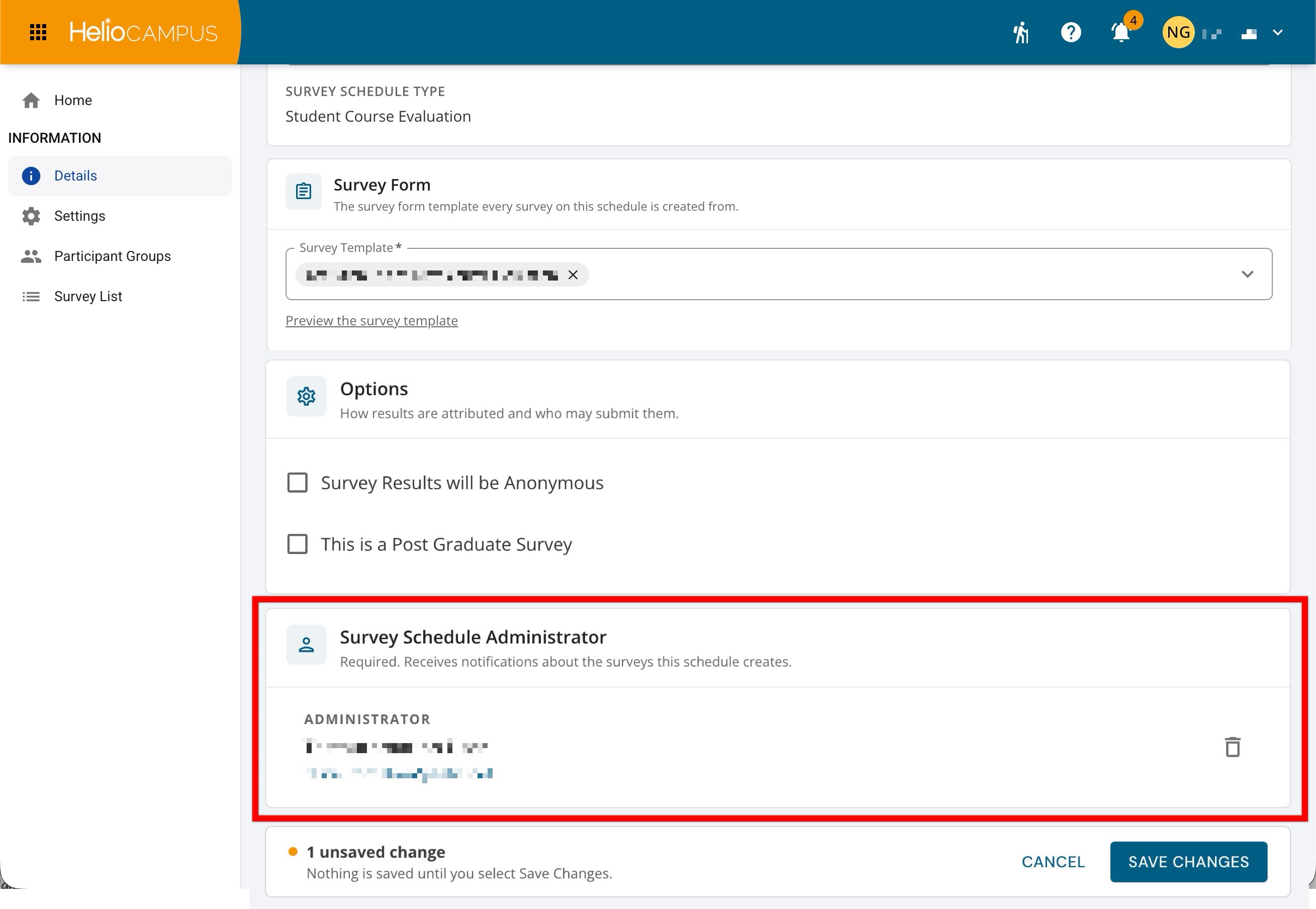Screen dimensions: 1316x909
Task: Open the help question mark icon
Action: 1071,33
